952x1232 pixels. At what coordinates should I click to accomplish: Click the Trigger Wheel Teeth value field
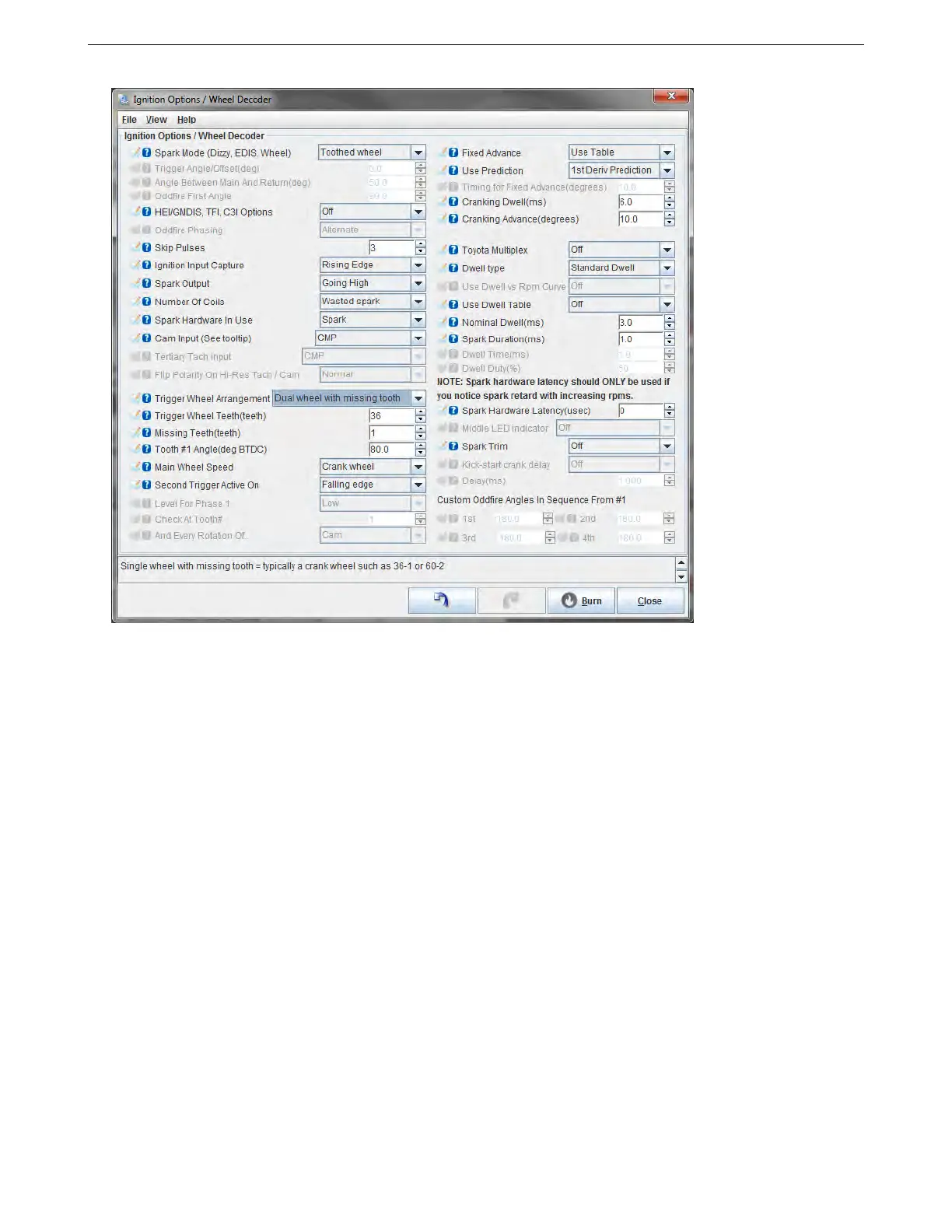coord(392,416)
